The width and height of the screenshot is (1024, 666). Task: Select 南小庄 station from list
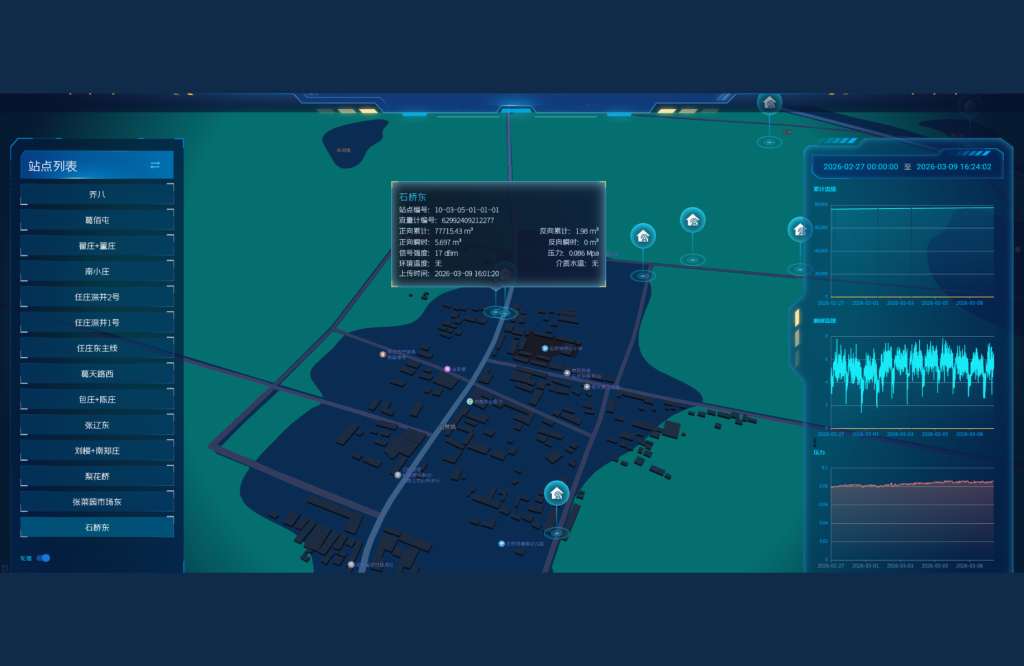(x=97, y=271)
